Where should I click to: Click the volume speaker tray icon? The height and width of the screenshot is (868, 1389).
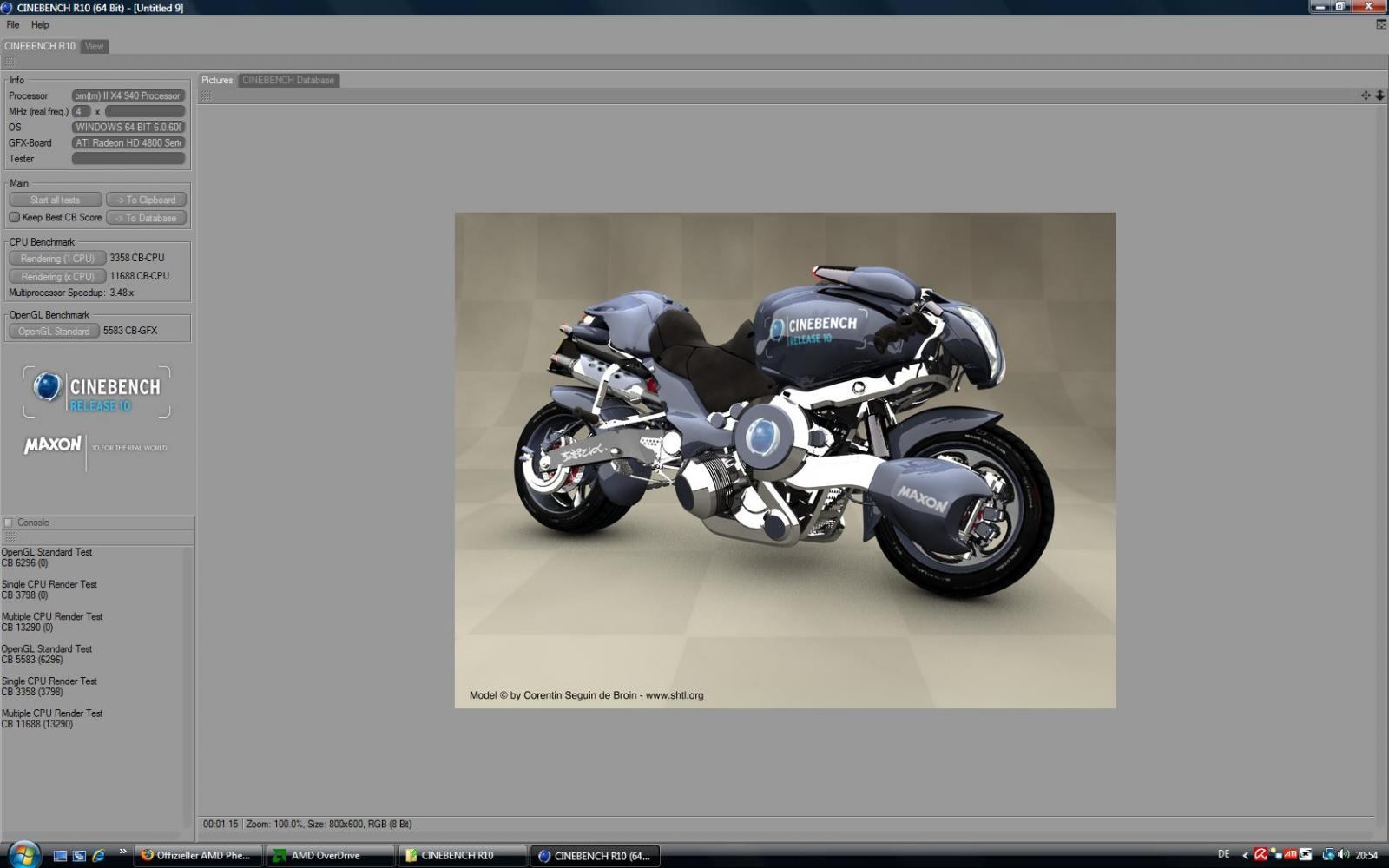(x=1343, y=855)
